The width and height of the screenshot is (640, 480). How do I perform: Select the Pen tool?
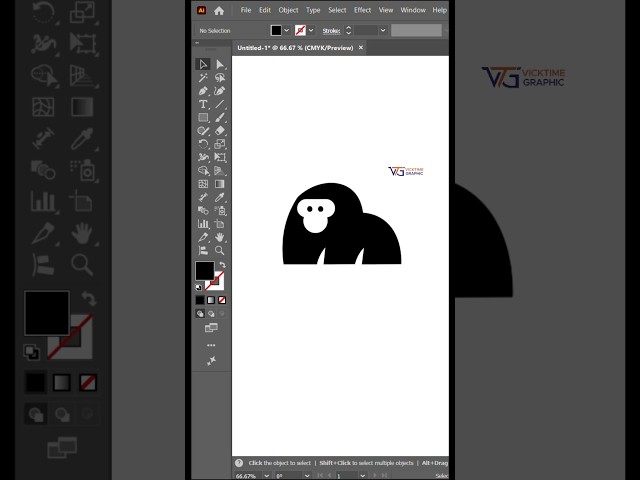(x=203, y=91)
